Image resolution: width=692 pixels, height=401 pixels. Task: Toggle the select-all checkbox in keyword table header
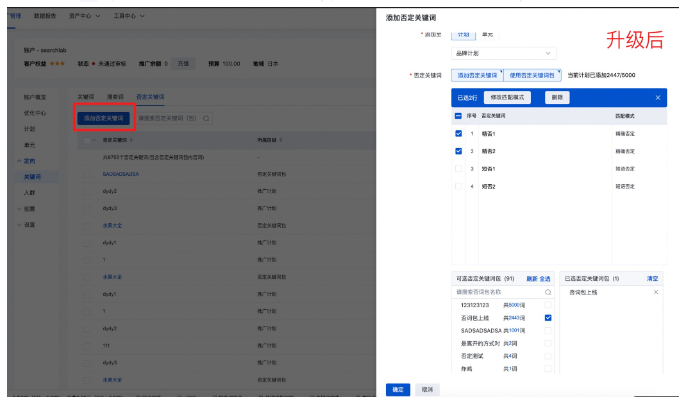point(458,116)
